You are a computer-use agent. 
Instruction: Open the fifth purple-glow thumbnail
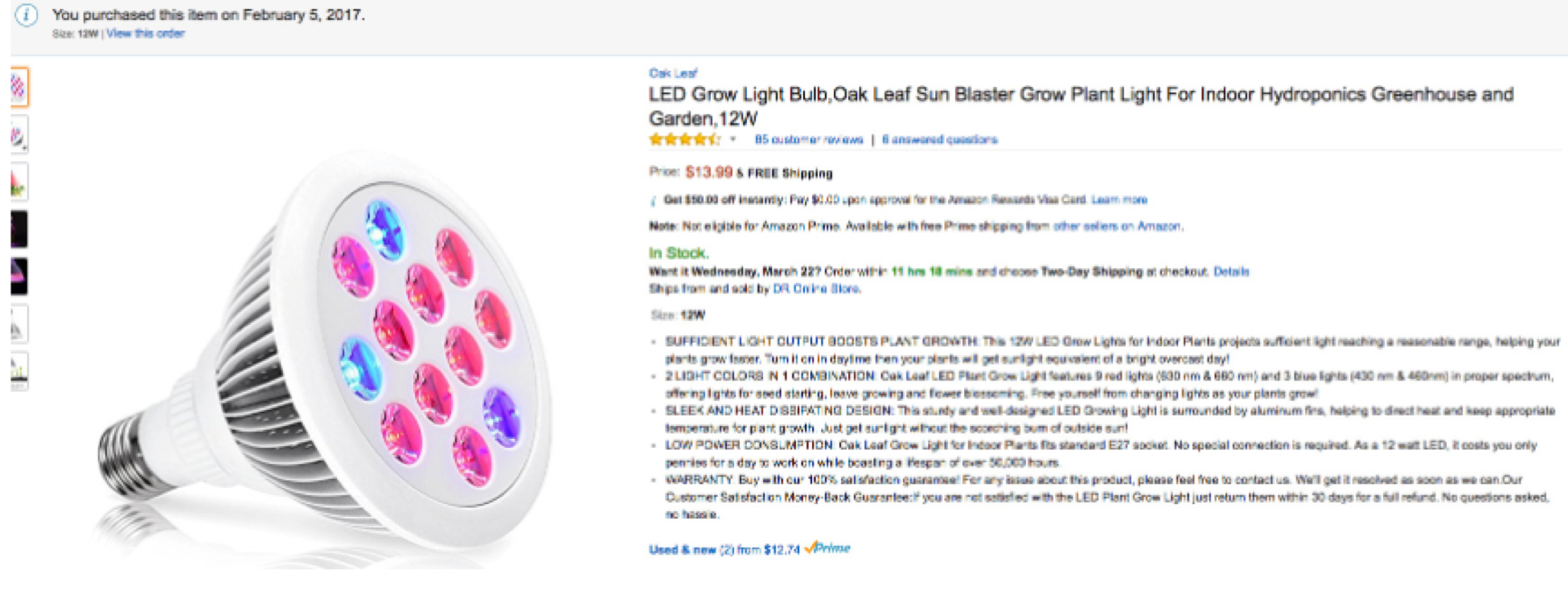19,277
